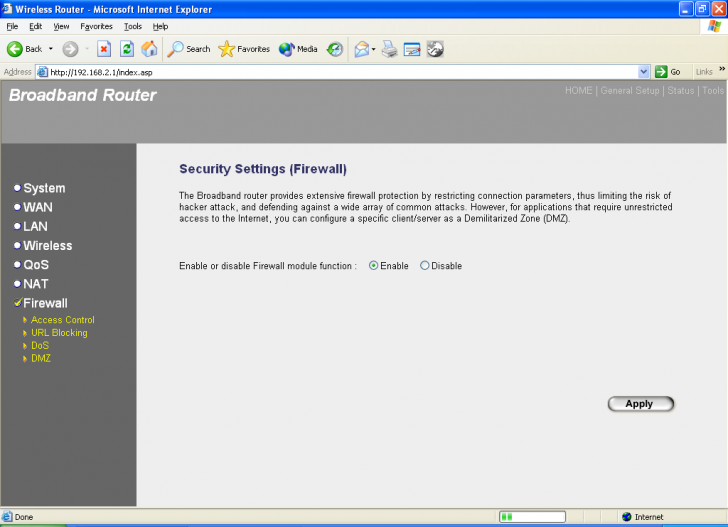728x527 pixels.
Task: Open the Search pane from the toolbar
Action: pyautogui.click(x=188, y=49)
